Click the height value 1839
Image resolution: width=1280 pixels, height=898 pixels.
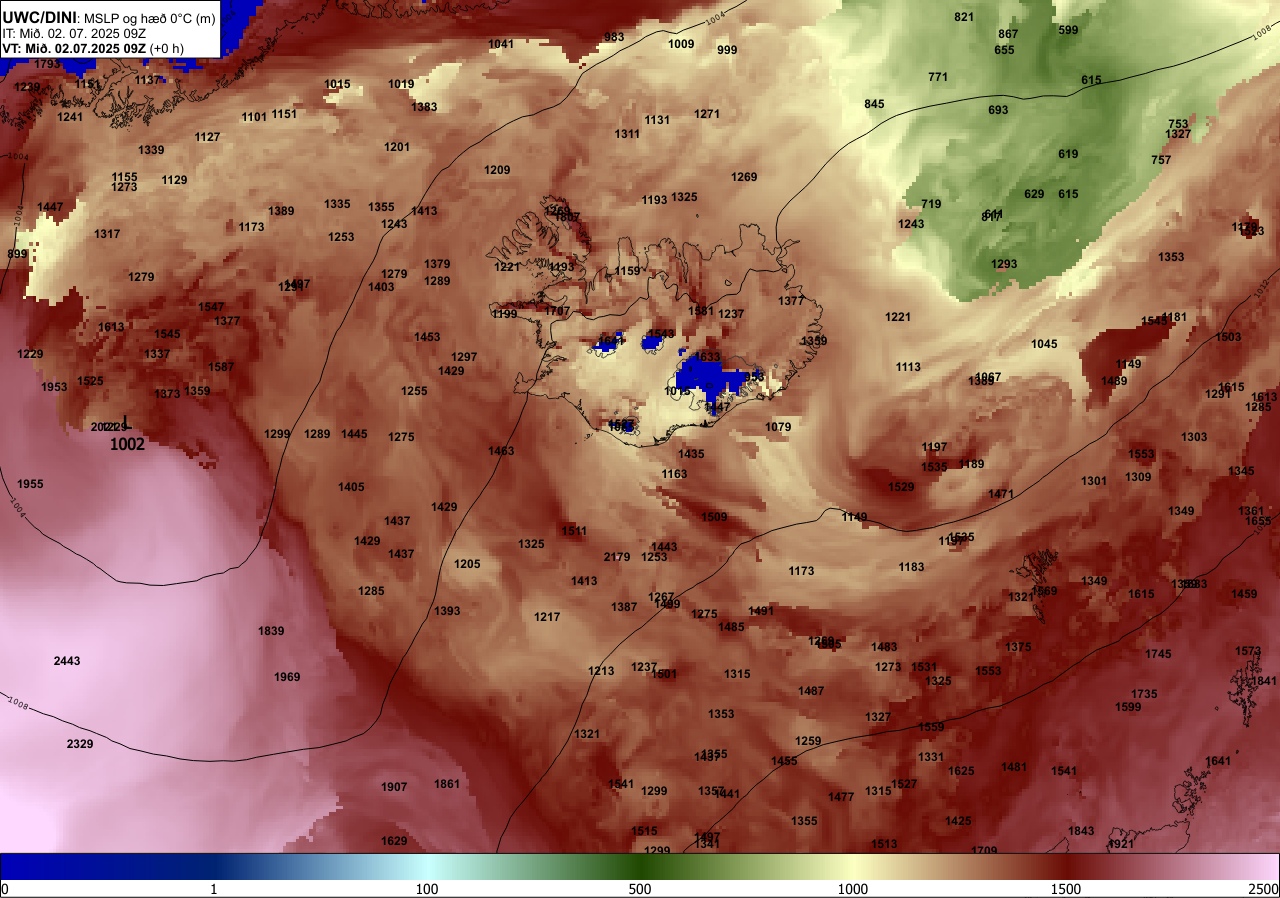tap(271, 631)
